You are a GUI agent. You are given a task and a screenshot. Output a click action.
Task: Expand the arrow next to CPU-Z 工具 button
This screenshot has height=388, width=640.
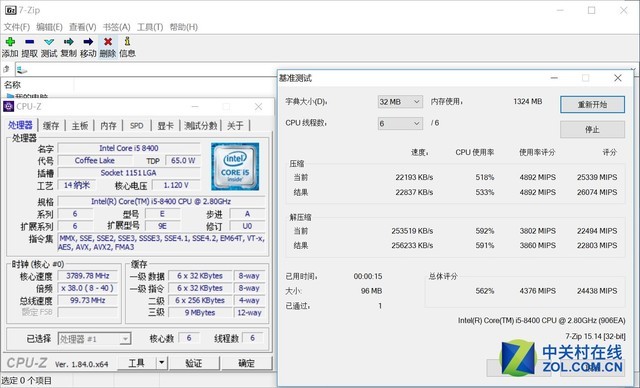[162, 362]
